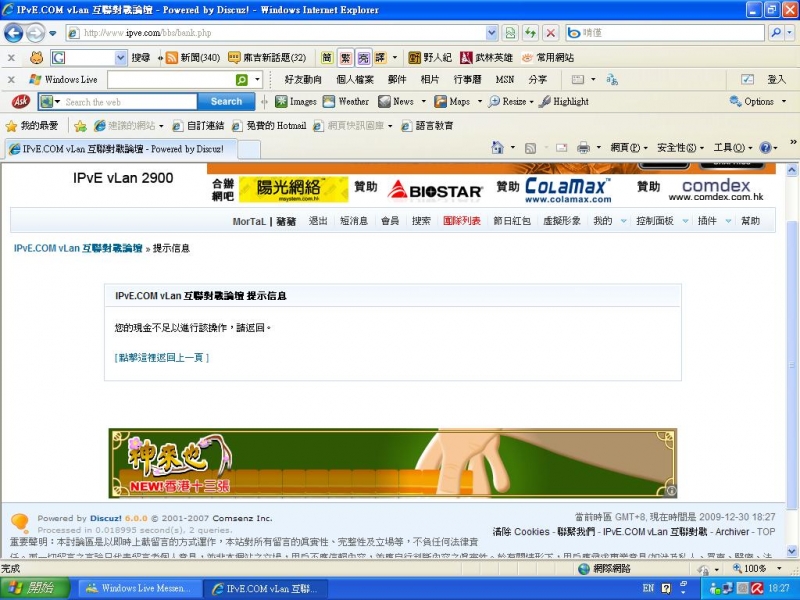This screenshot has width=800, height=600.
Task: Click the 點擊這裡返回上一頁 link
Action: click(x=162, y=358)
